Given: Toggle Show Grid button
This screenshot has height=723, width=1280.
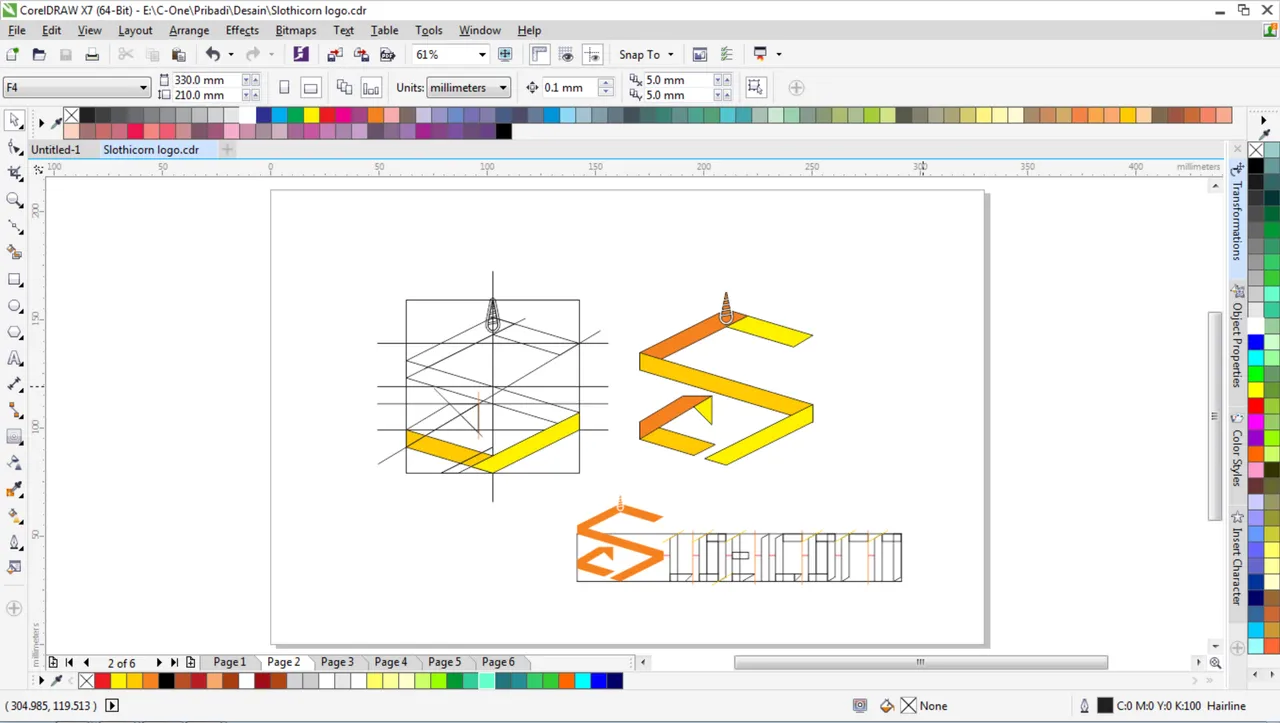Looking at the screenshot, I should tap(566, 54).
